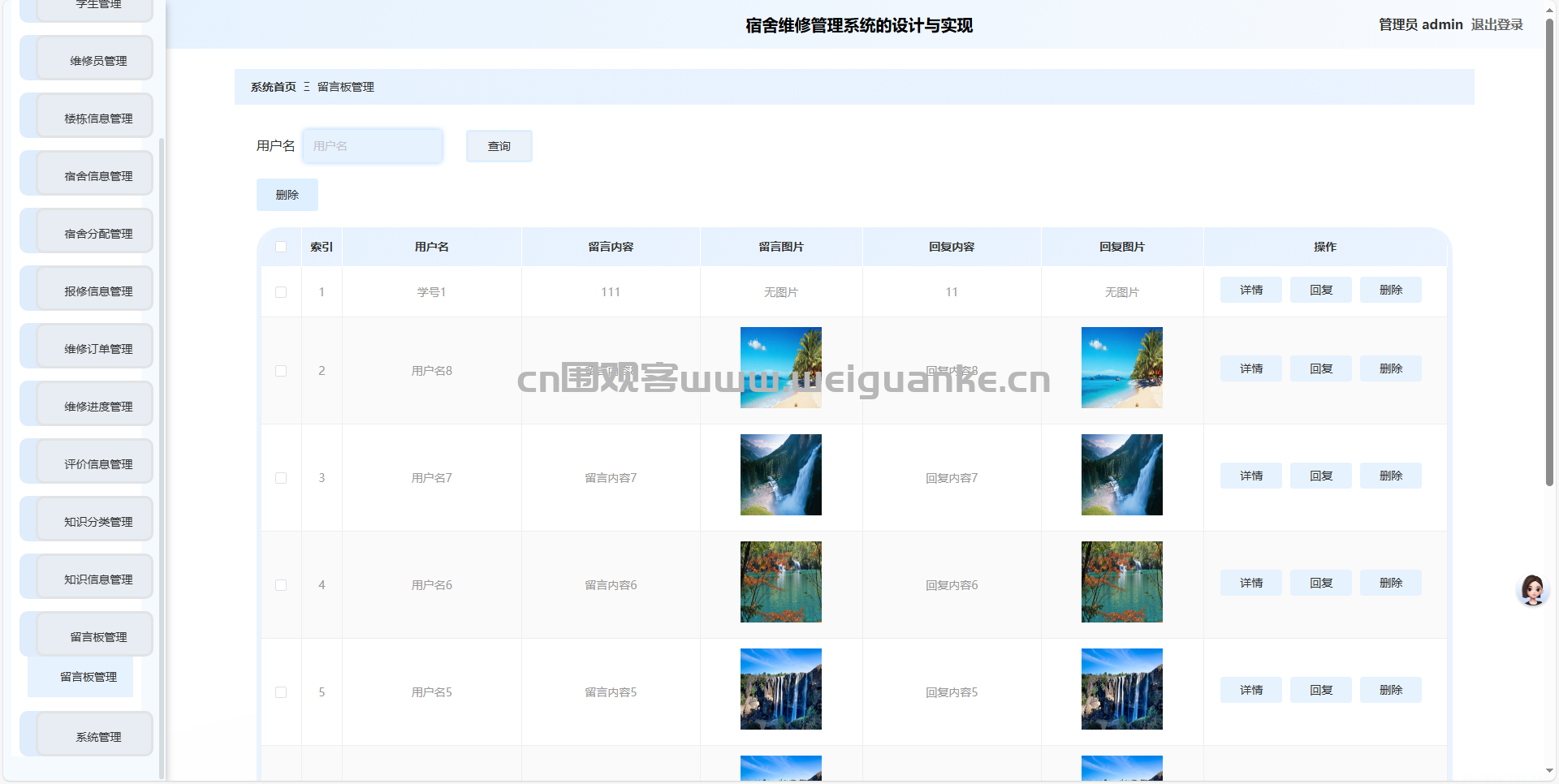1559x784 pixels.
Task: Open 详情 for row 用户名7
Action: pos(1251,476)
